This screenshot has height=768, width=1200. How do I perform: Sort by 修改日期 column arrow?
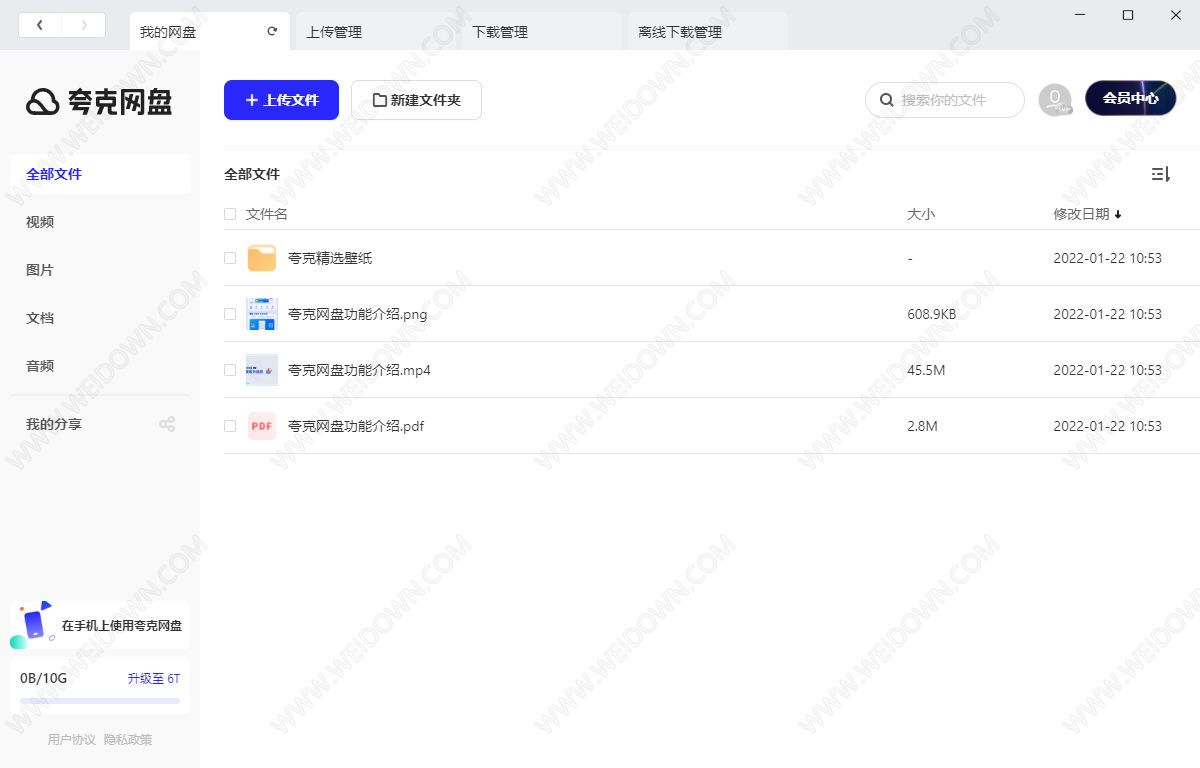(1118, 214)
